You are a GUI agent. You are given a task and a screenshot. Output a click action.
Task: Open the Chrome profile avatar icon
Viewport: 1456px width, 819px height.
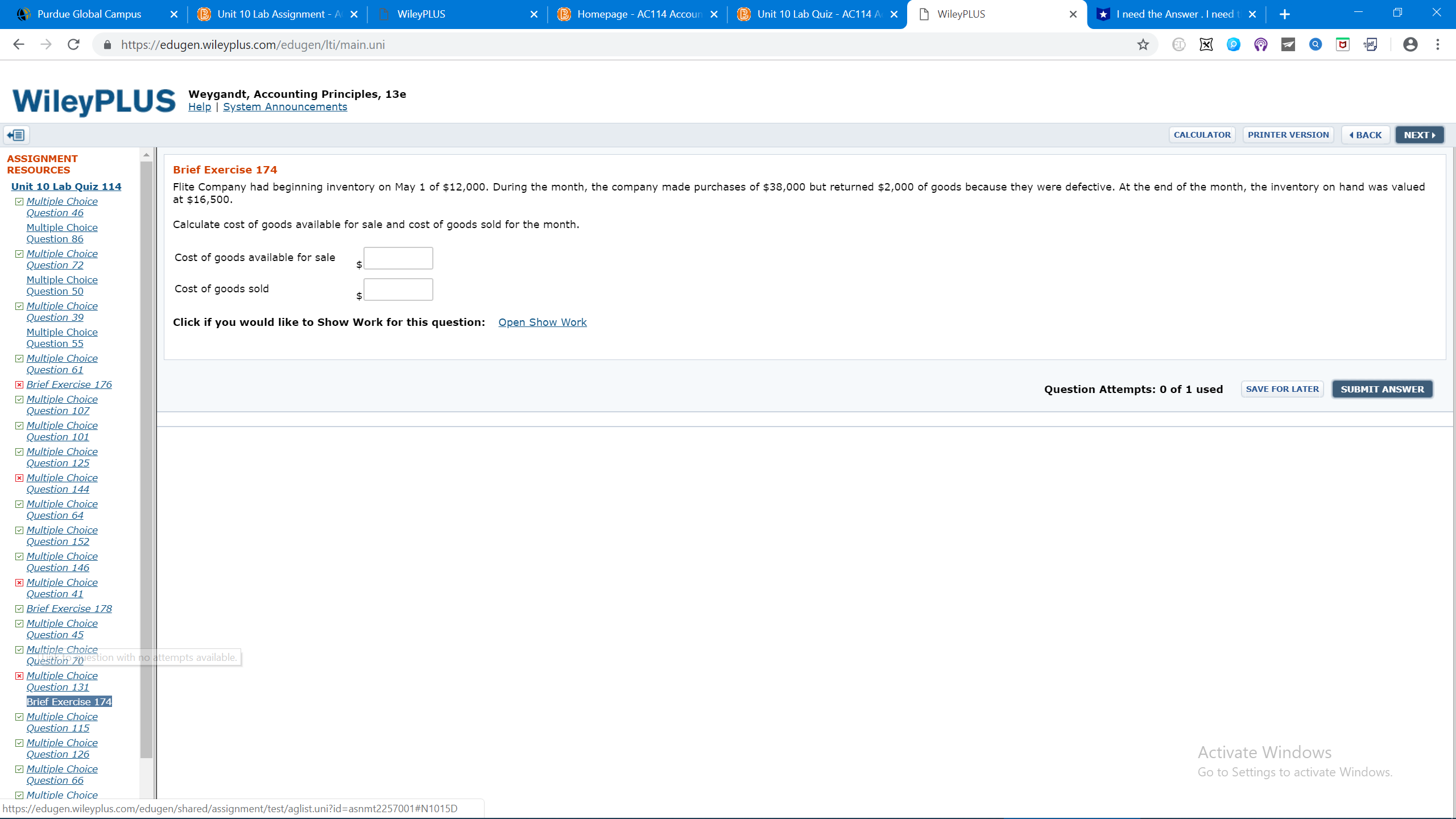(1410, 44)
